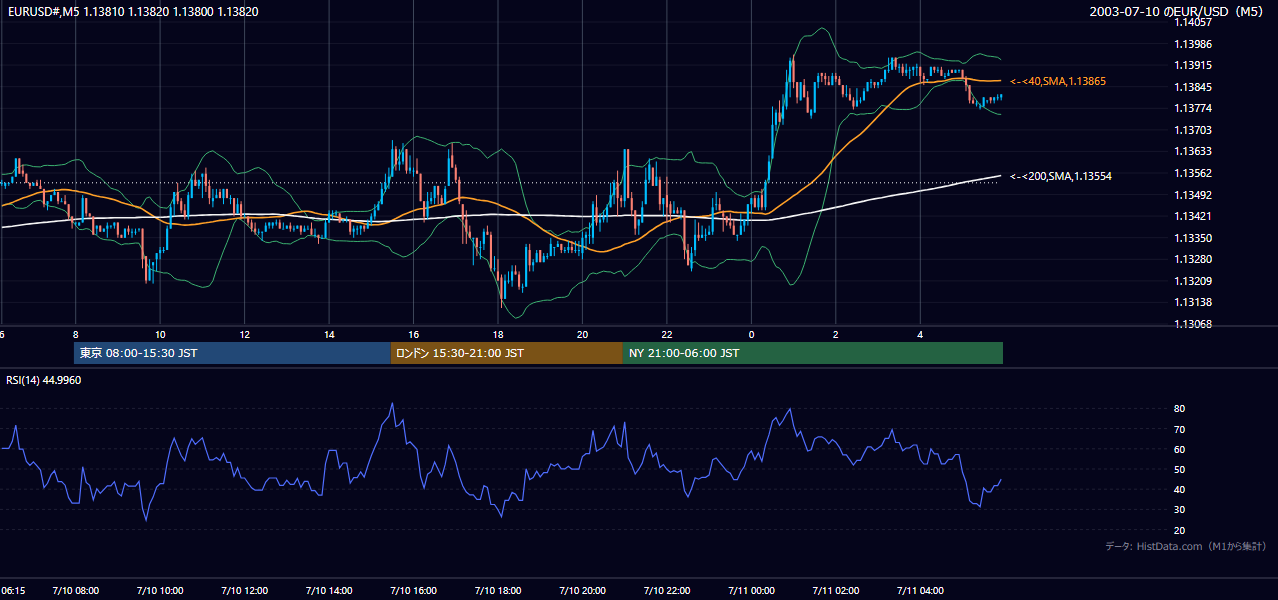The image size is (1278, 600).
Task: Click price level 1.13915 on the axis
Action: coord(1194,65)
